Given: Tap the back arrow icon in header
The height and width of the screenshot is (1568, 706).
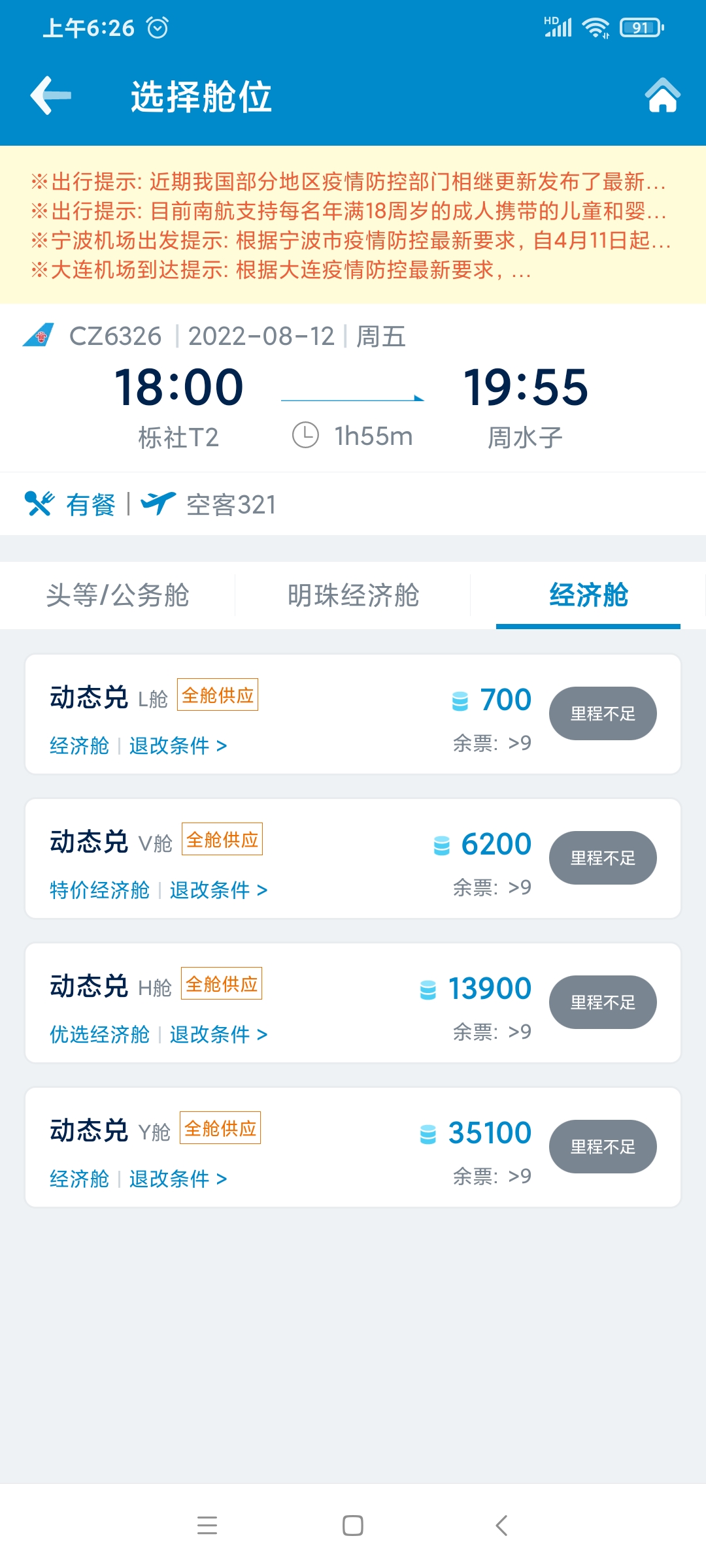Looking at the screenshot, I should tap(51, 95).
